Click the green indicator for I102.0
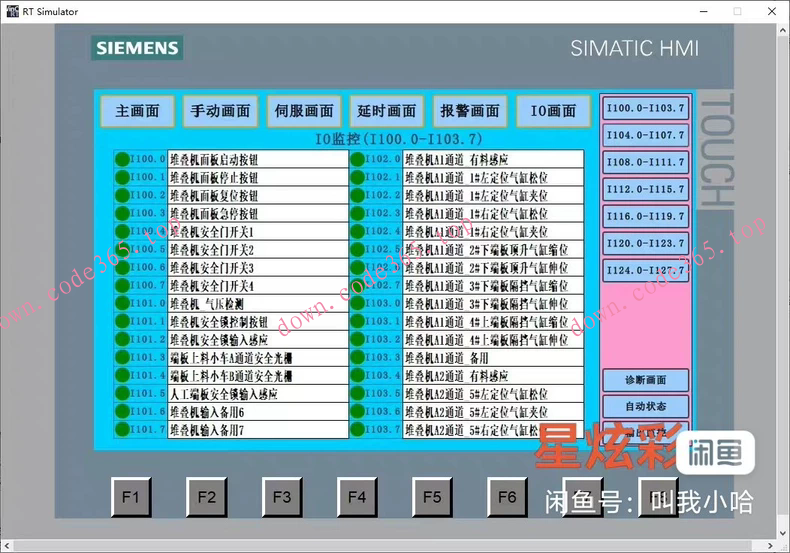 click(x=358, y=159)
